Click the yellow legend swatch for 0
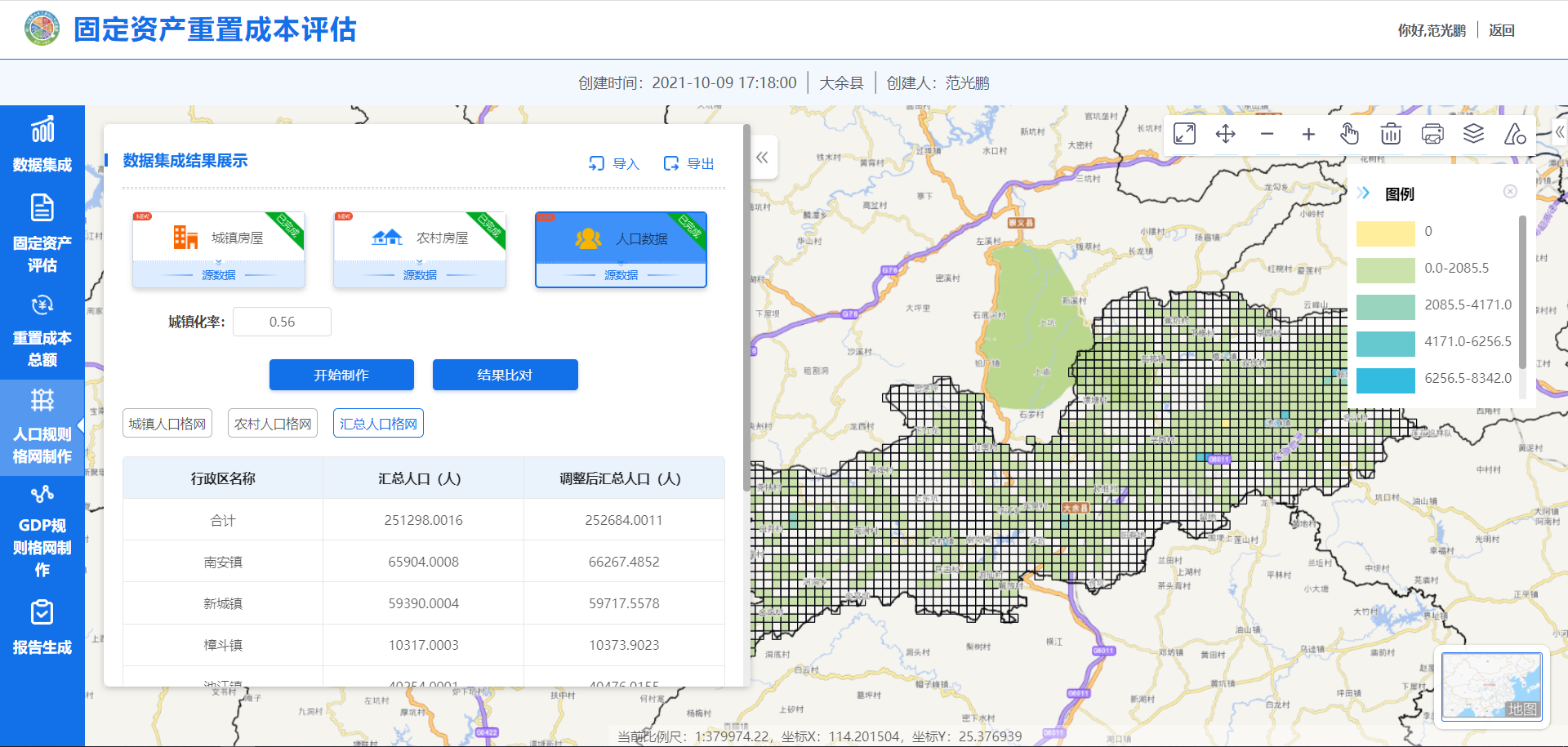 pos(1386,233)
